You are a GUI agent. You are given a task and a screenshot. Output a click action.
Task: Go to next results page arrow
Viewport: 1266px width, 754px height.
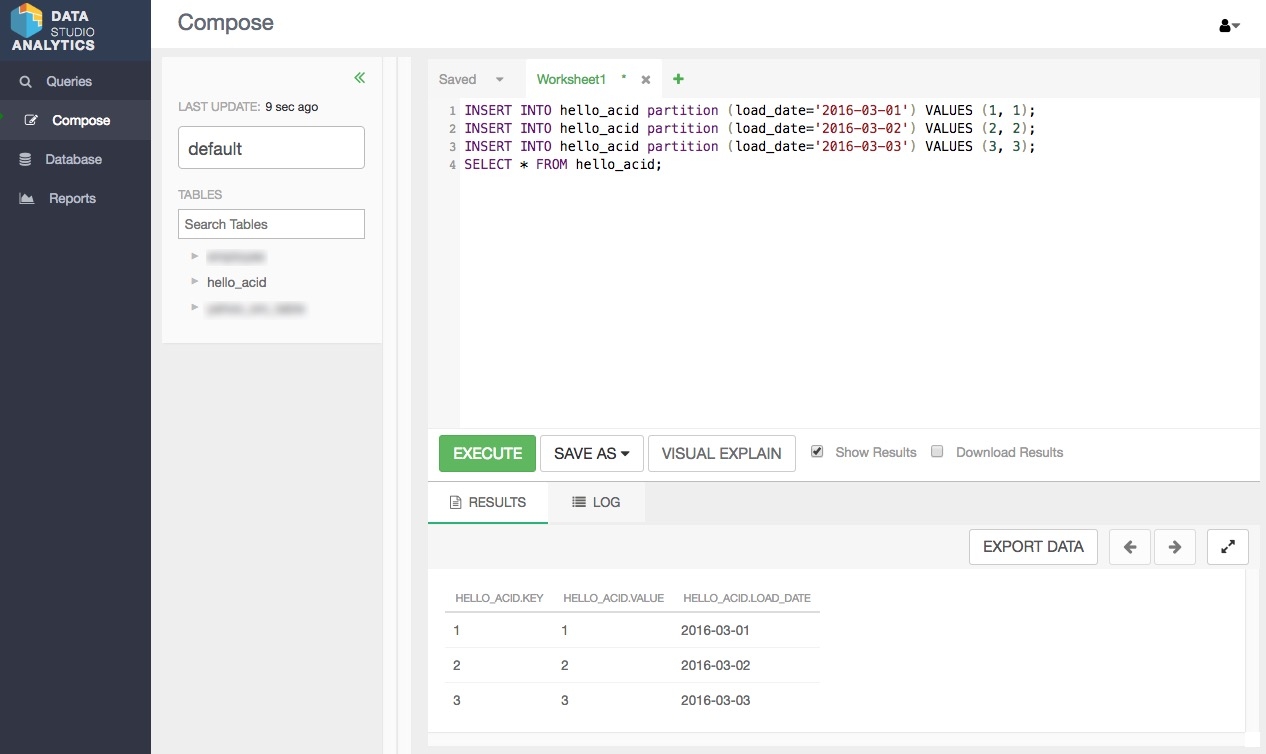[x=1175, y=547]
